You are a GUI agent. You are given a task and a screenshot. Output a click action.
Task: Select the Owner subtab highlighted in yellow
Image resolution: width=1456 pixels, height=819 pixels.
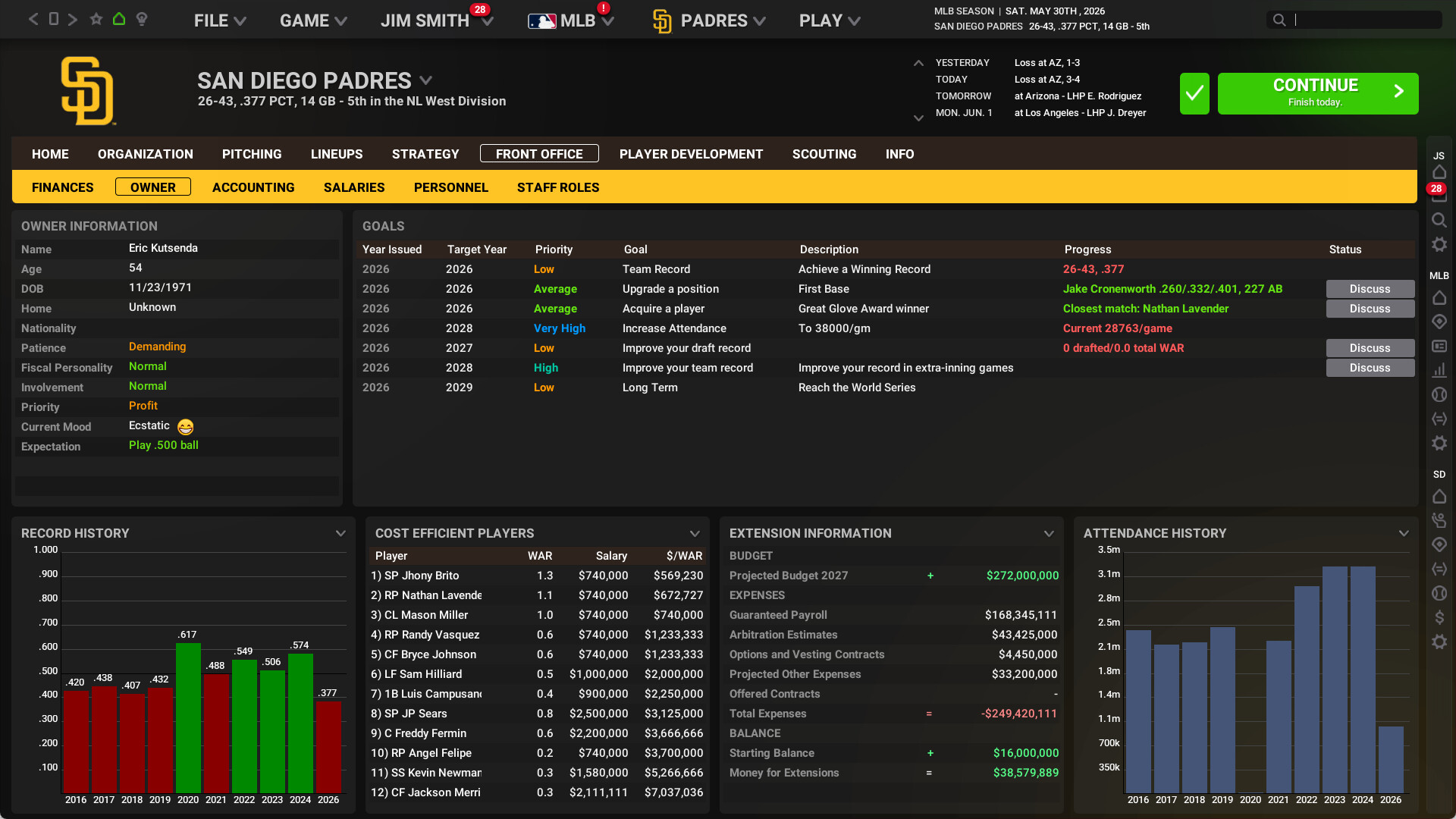point(152,187)
